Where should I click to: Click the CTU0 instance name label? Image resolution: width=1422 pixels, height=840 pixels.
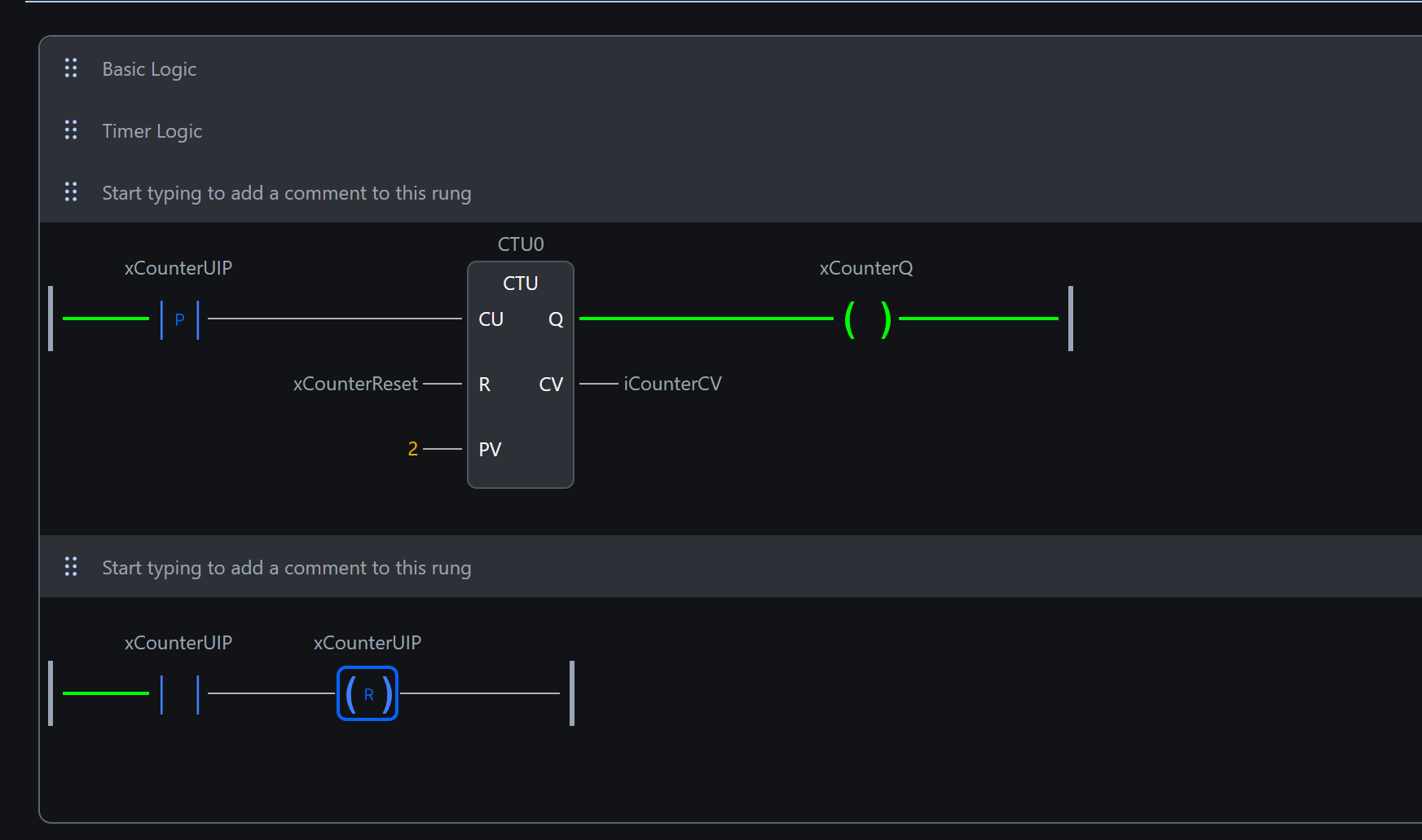[521, 244]
